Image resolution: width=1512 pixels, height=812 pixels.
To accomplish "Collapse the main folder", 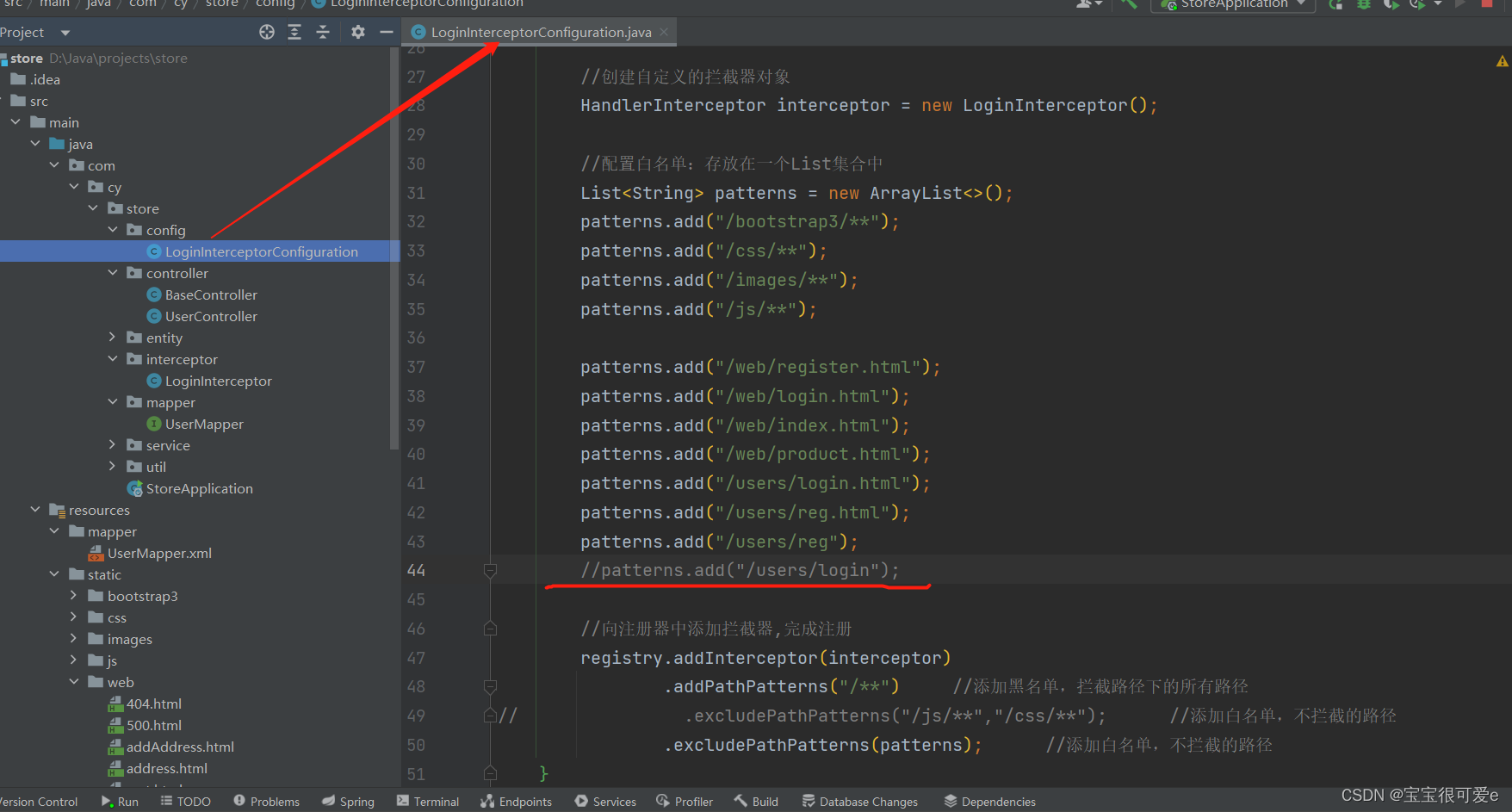I will pos(15,122).
